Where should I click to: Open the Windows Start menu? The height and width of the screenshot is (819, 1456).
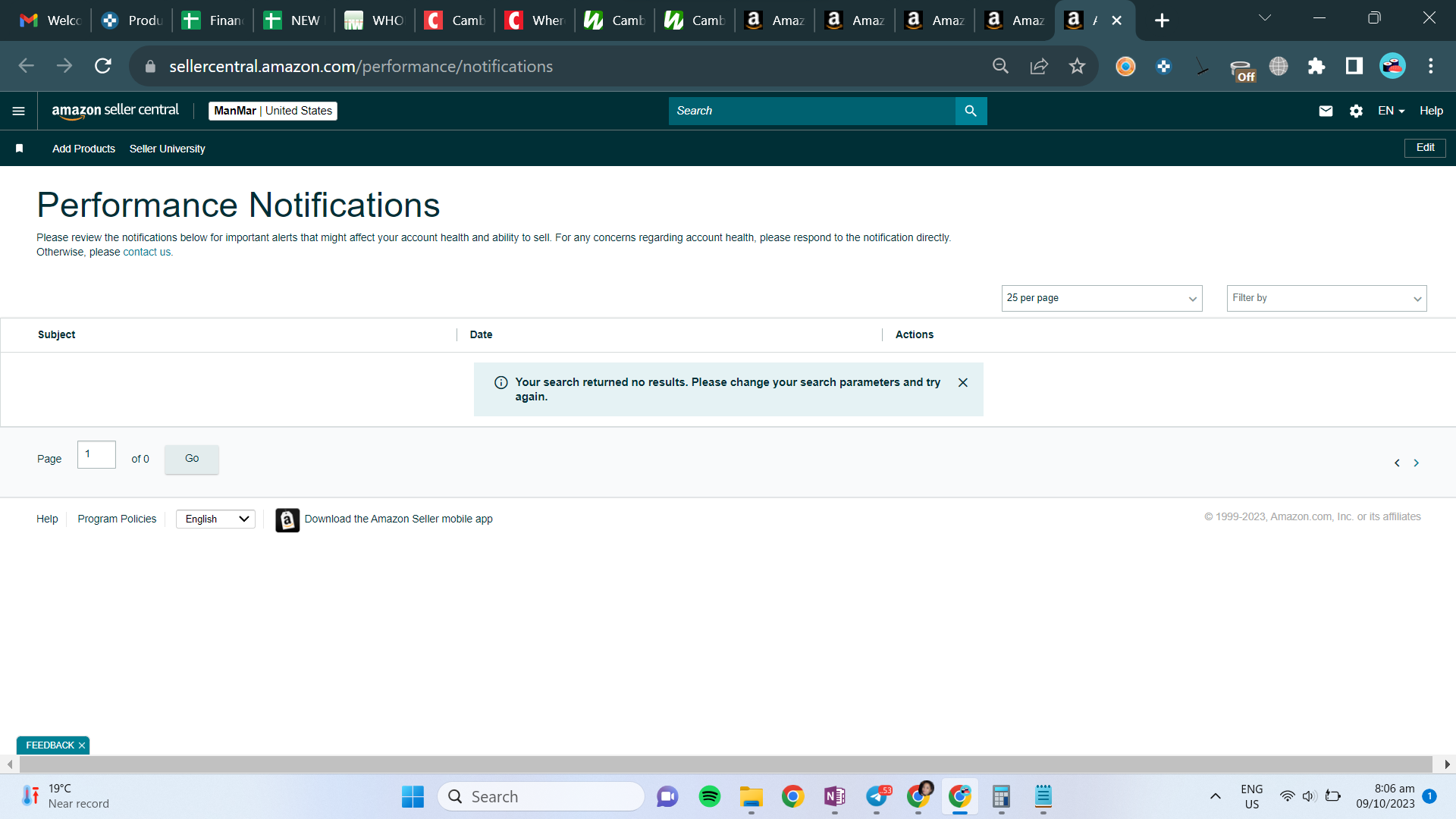413,796
